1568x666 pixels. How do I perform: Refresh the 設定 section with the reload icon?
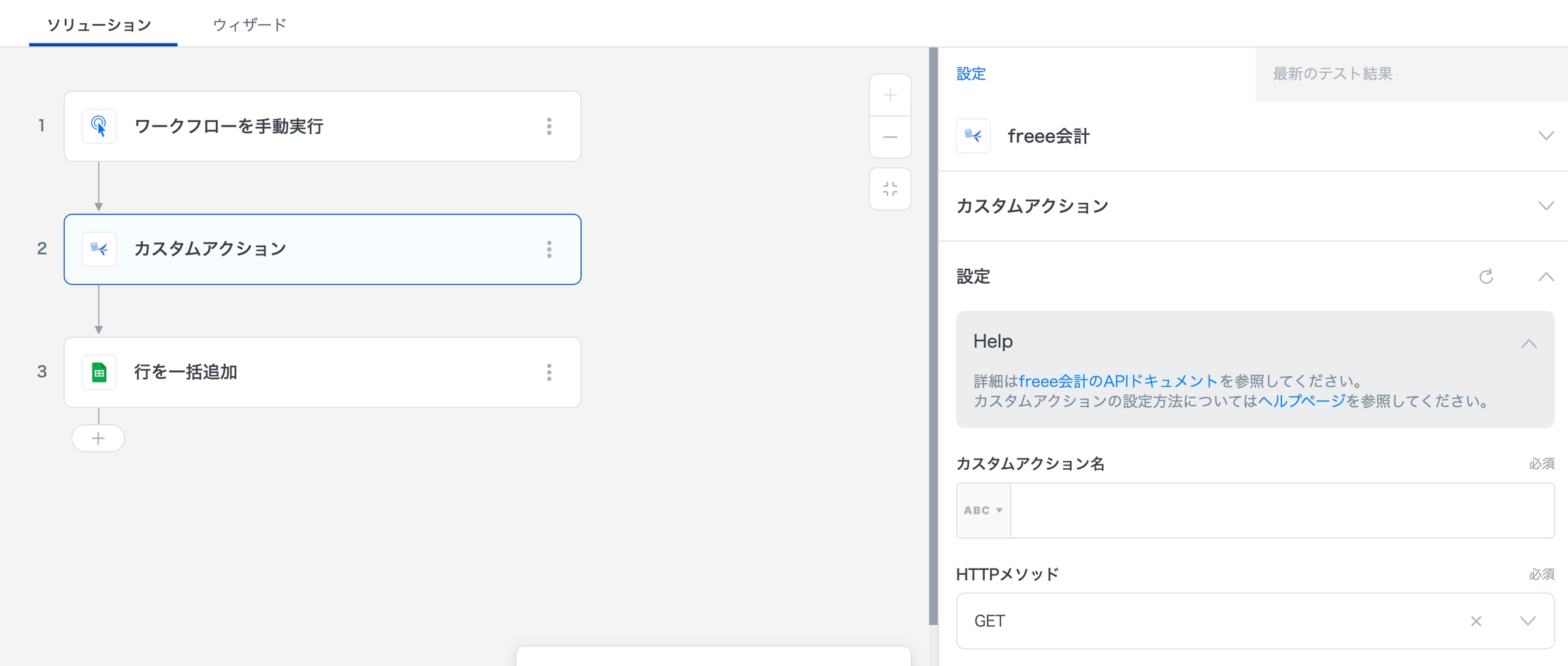pyautogui.click(x=1486, y=276)
